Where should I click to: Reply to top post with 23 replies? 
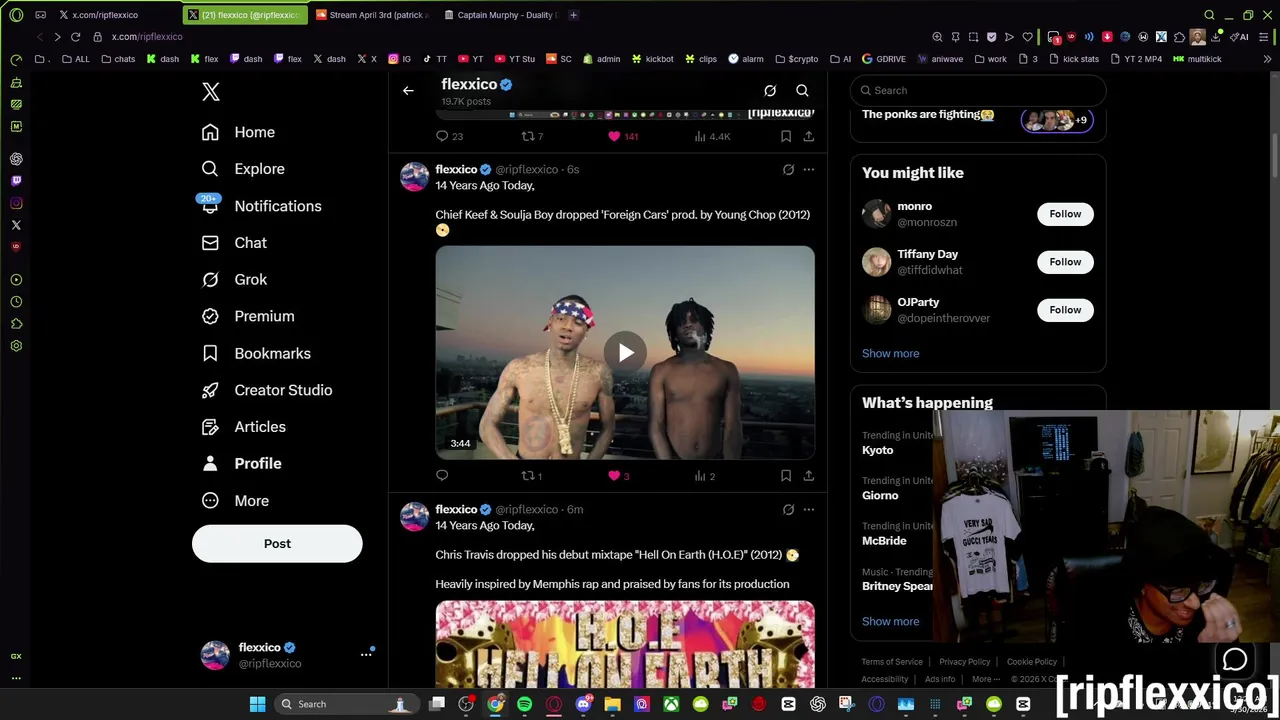(450, 136)
